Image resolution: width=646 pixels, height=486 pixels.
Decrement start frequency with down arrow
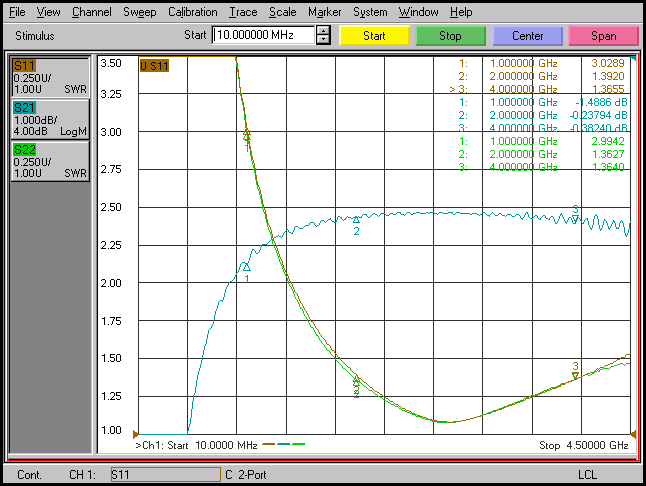[x=323, y=40]
